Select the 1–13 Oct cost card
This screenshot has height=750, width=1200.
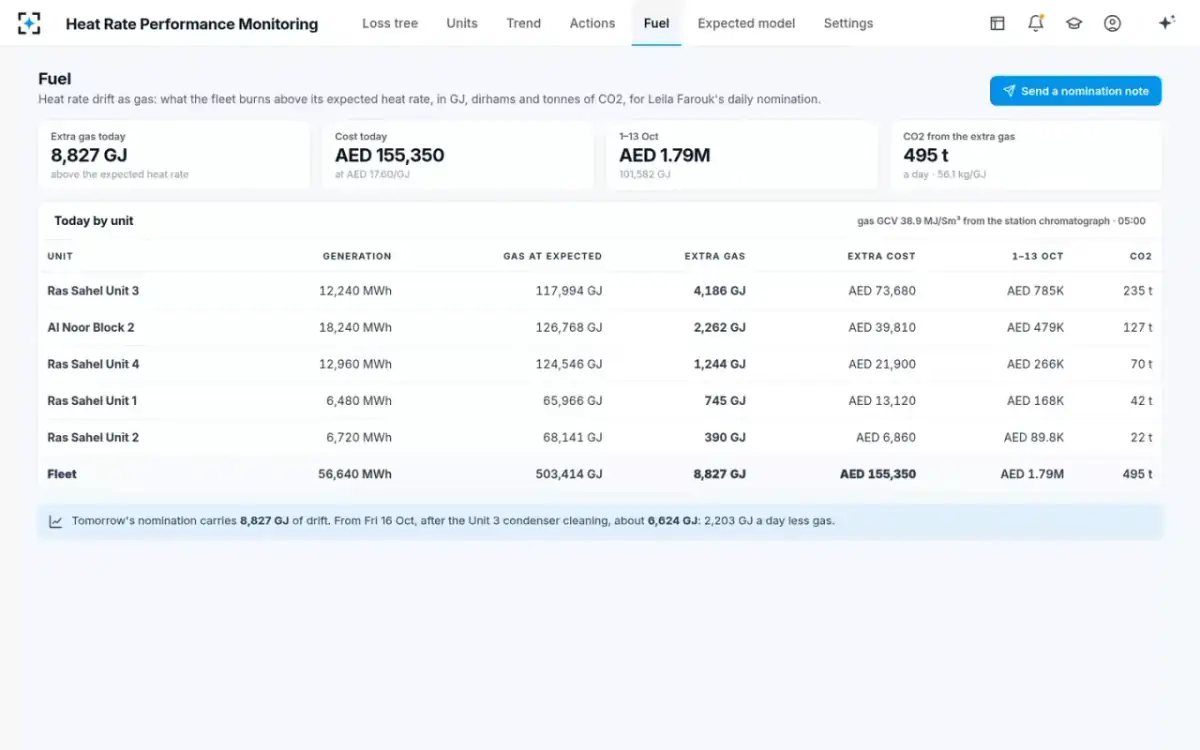pyautogui.click(x=742, y=156)
